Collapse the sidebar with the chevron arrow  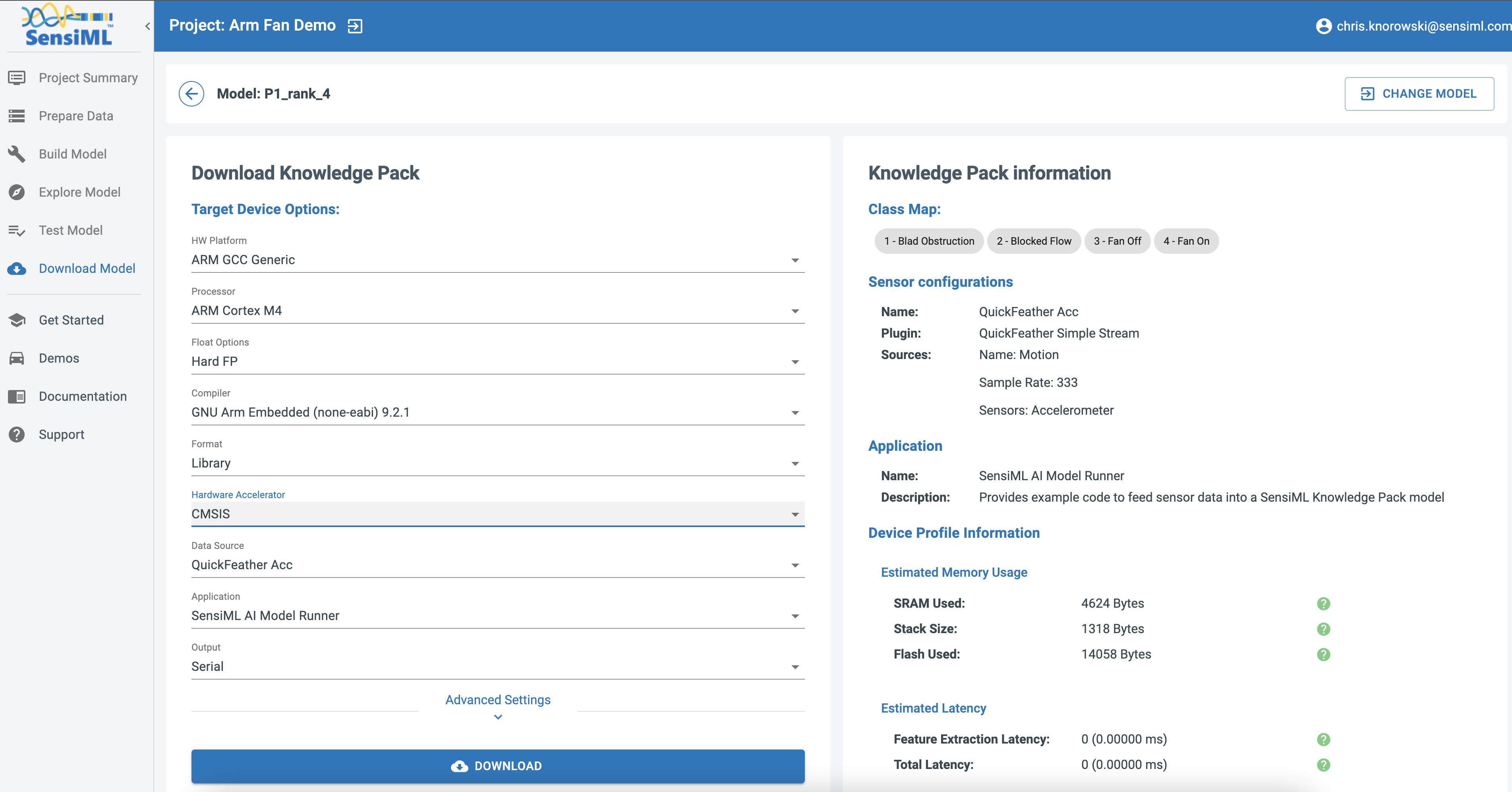pyautogui.click(x=147, y=26)
